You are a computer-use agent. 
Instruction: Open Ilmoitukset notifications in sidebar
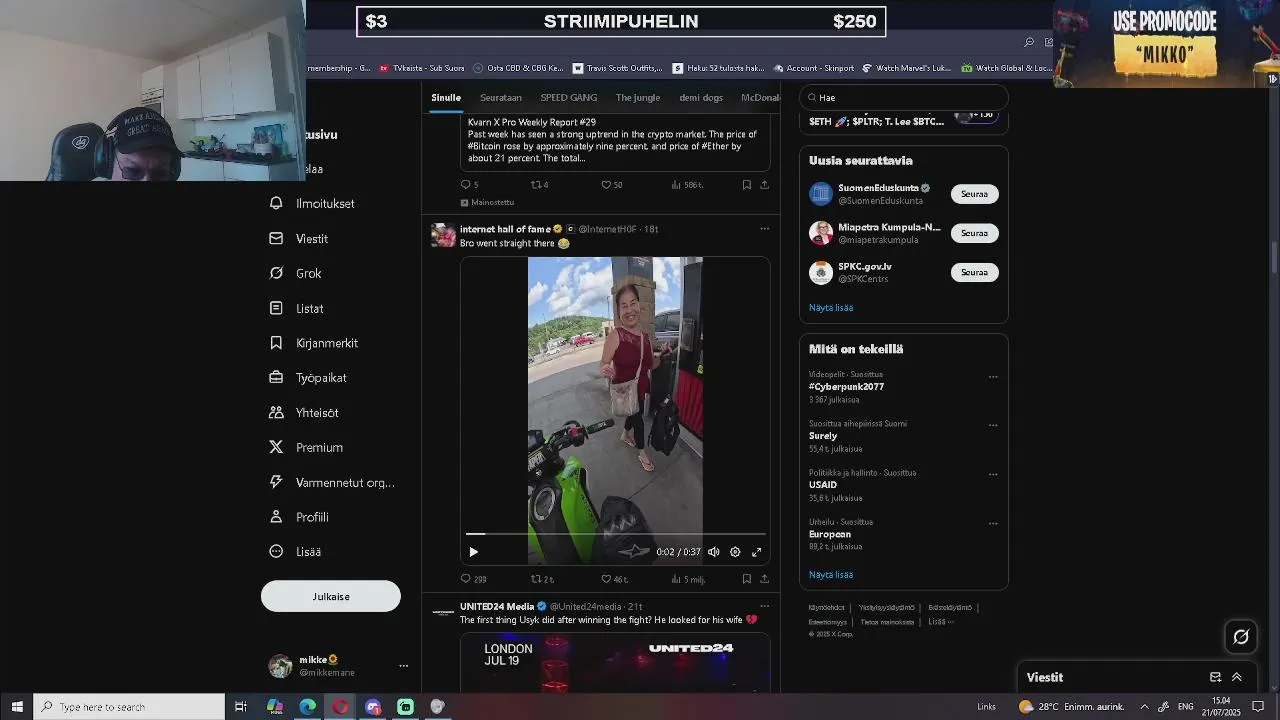pos(312,203)
